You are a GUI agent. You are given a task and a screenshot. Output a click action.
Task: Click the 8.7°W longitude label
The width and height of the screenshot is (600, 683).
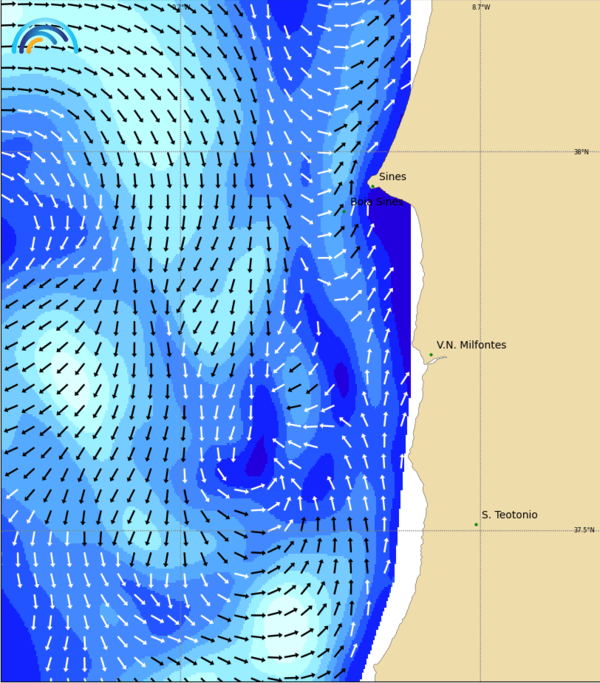tap(481, 7)
